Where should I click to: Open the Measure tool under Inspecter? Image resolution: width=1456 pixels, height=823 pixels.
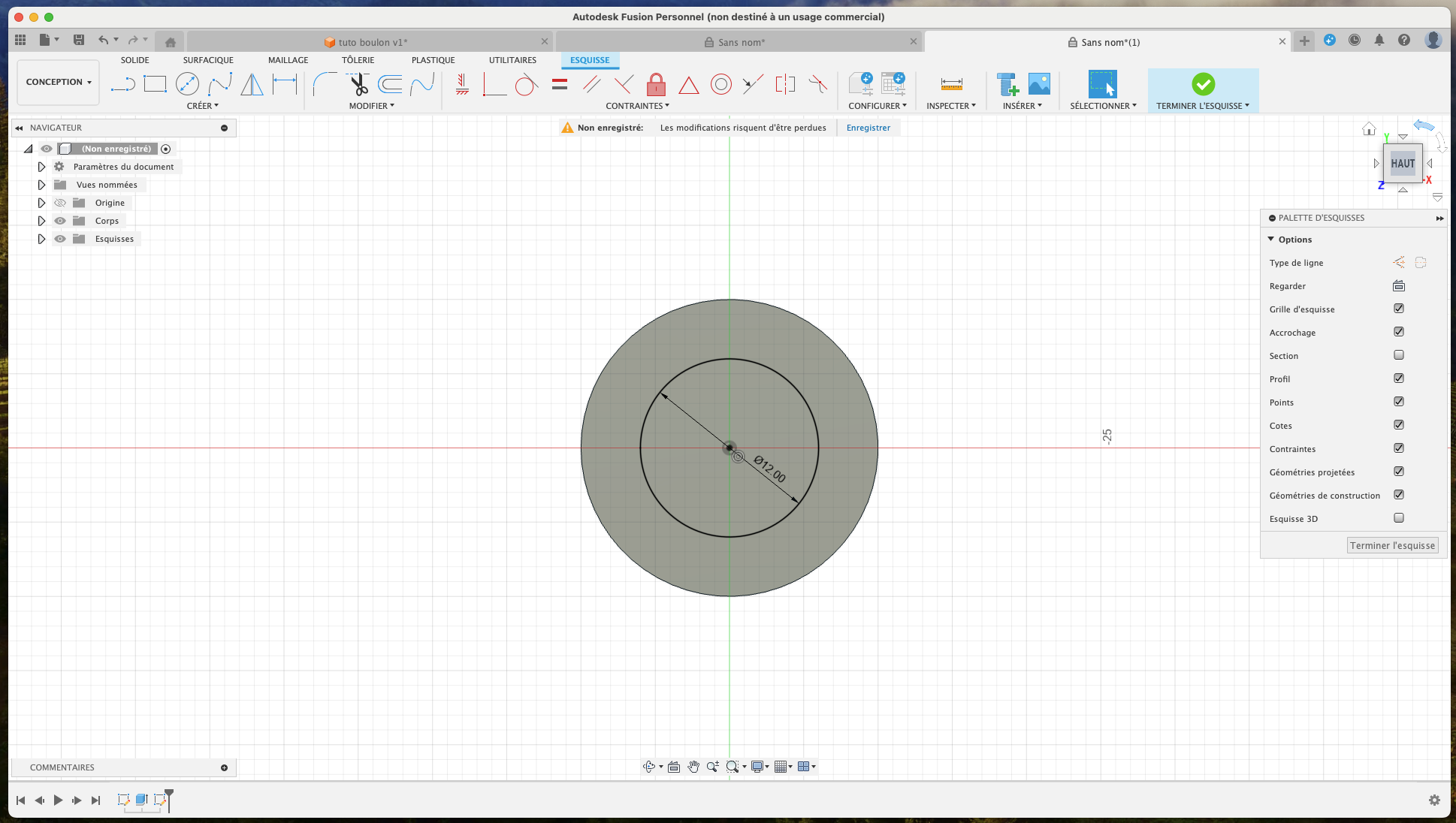point(951,84)
